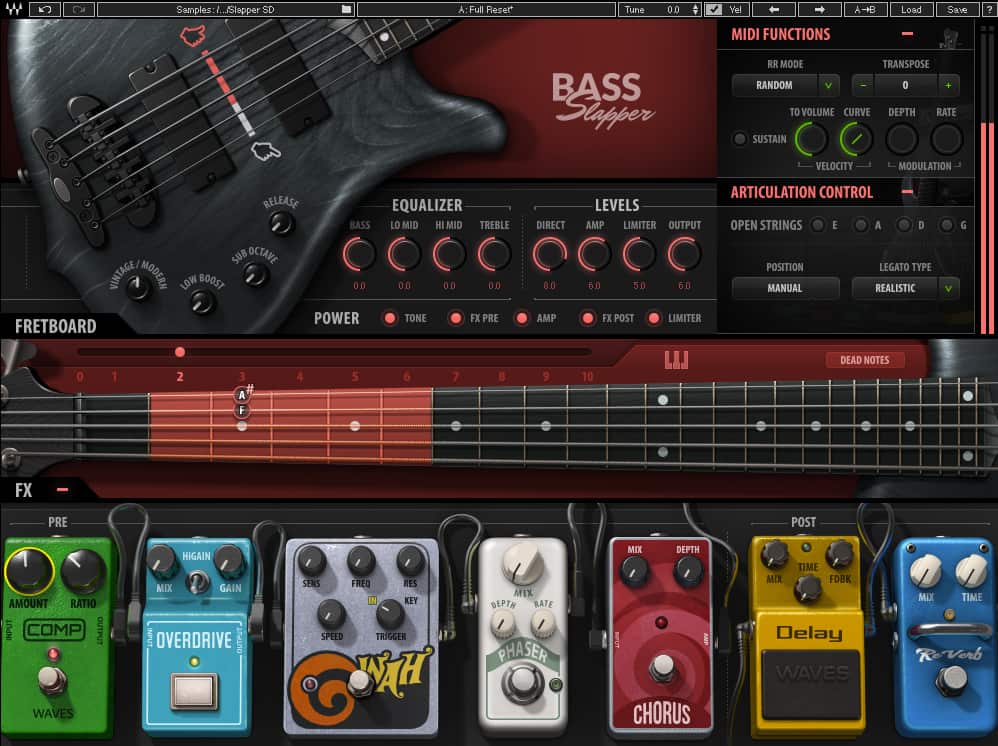Click the Load button in the toolbar

(912, 9)
